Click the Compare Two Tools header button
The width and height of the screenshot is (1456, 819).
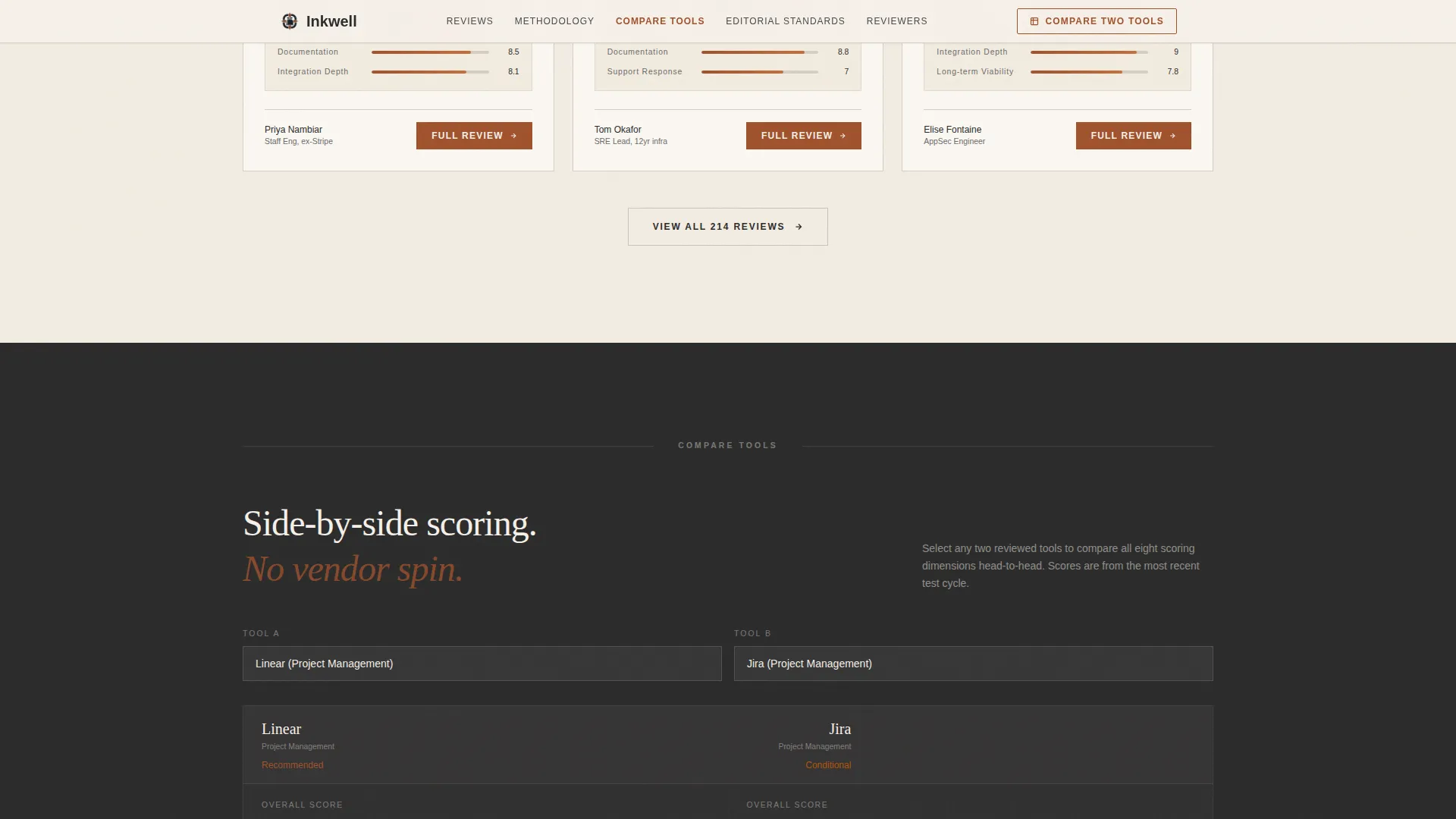tap(1097, 21)
